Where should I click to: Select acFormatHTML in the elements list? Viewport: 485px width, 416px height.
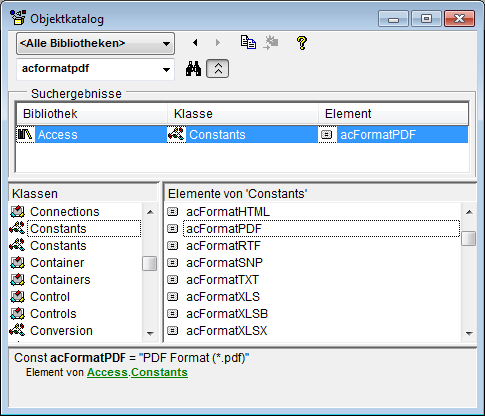point(228,212)
